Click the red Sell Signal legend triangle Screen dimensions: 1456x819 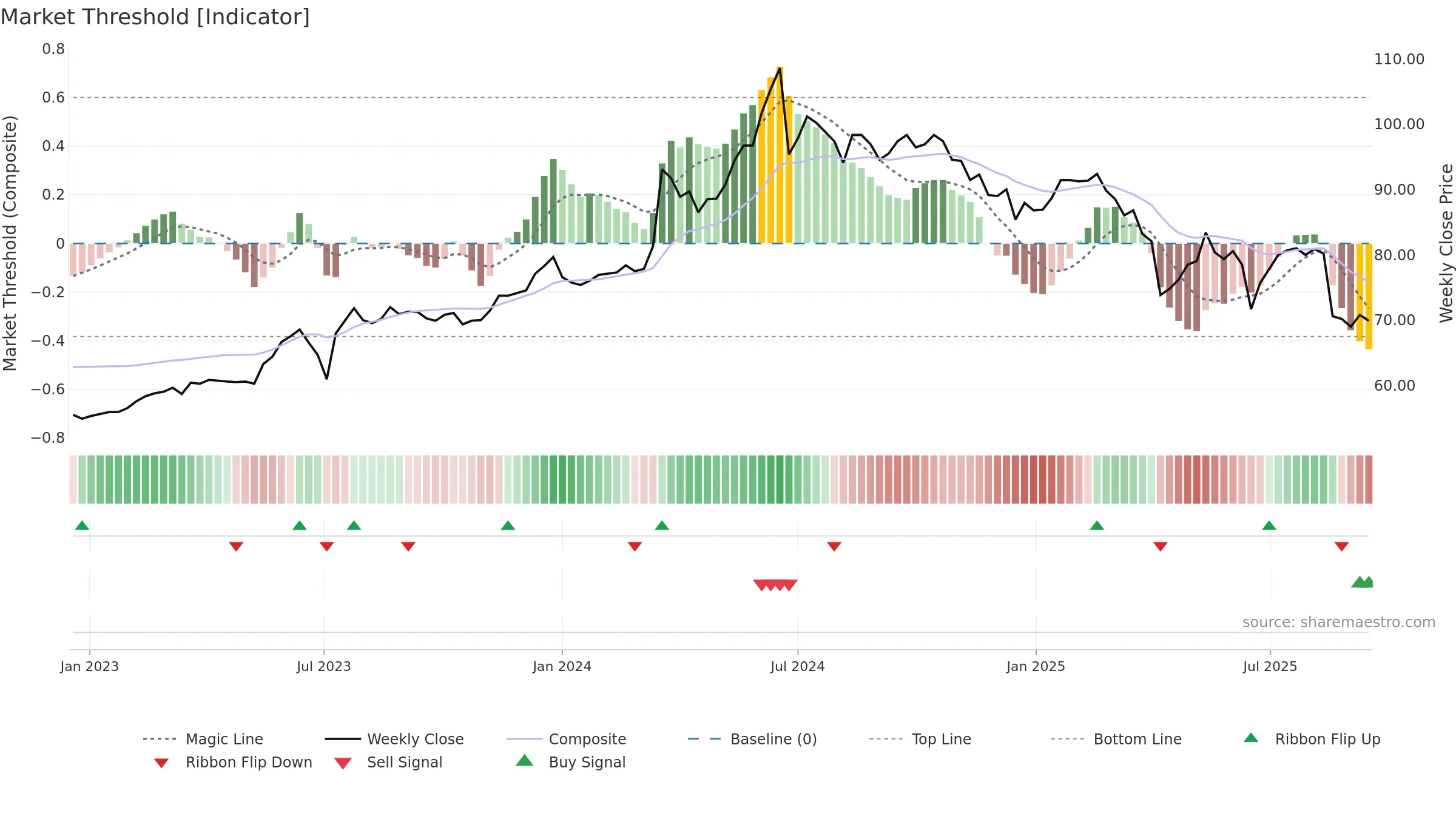click(343, 763)
